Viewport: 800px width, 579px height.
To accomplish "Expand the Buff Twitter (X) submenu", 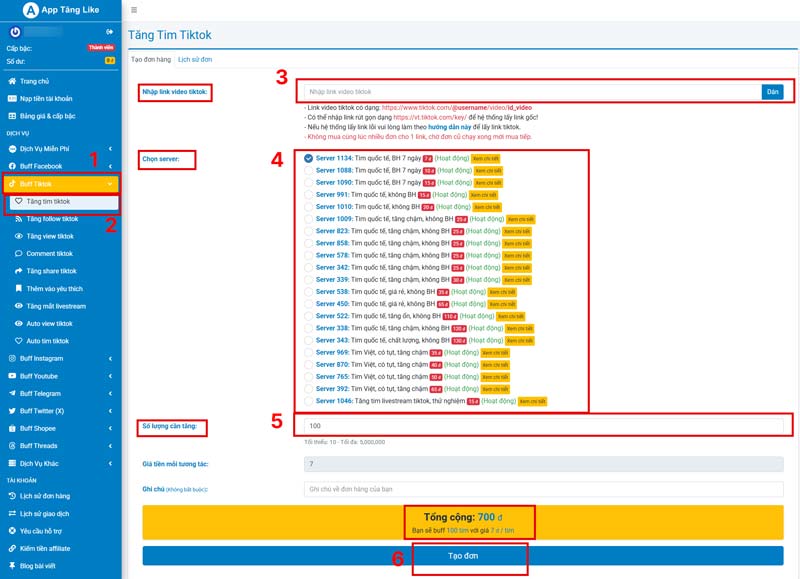I will tap(110, 411).
